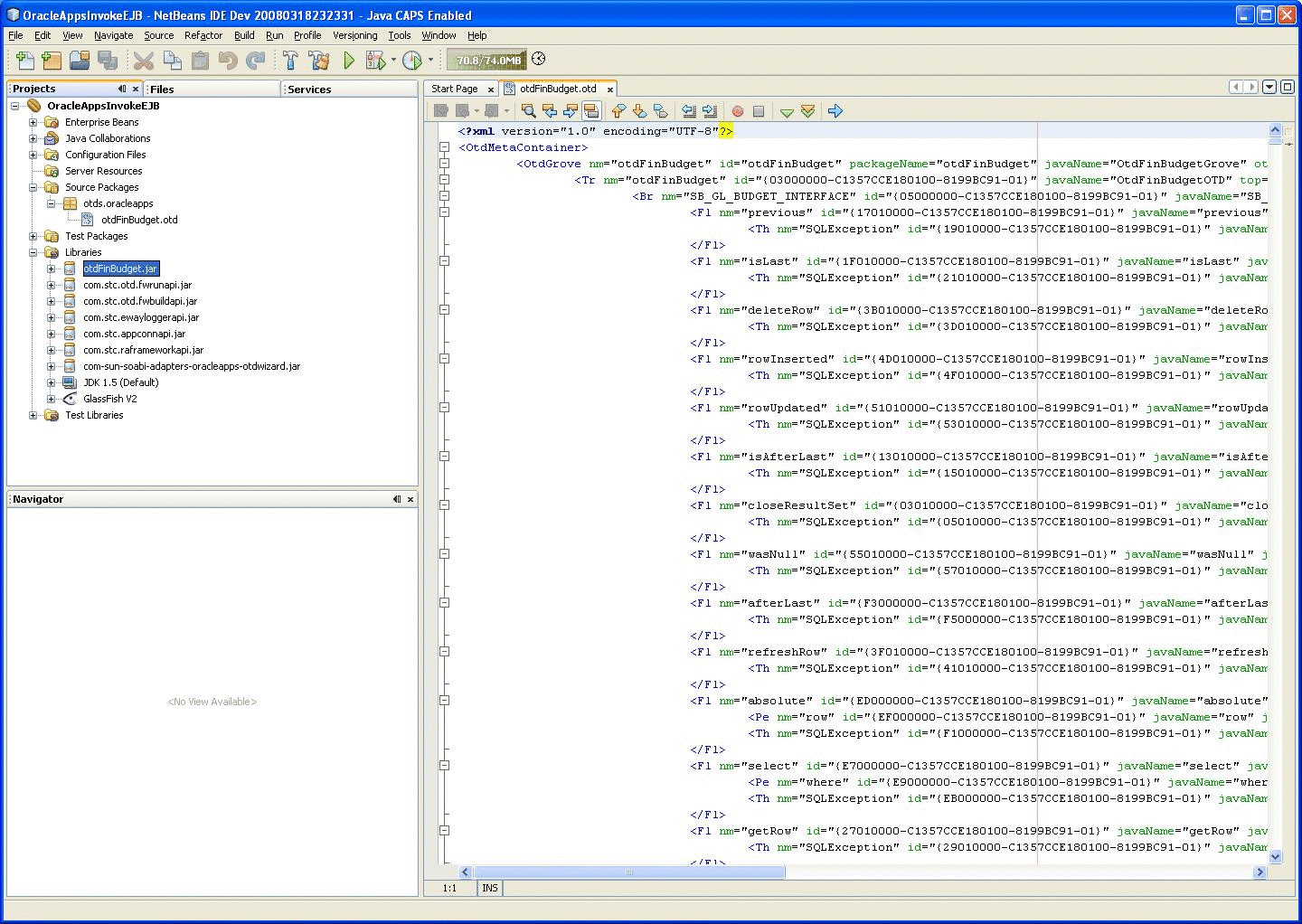Expand the Configuration Files node
The image size is (1302, 924).
click(33, 155)
